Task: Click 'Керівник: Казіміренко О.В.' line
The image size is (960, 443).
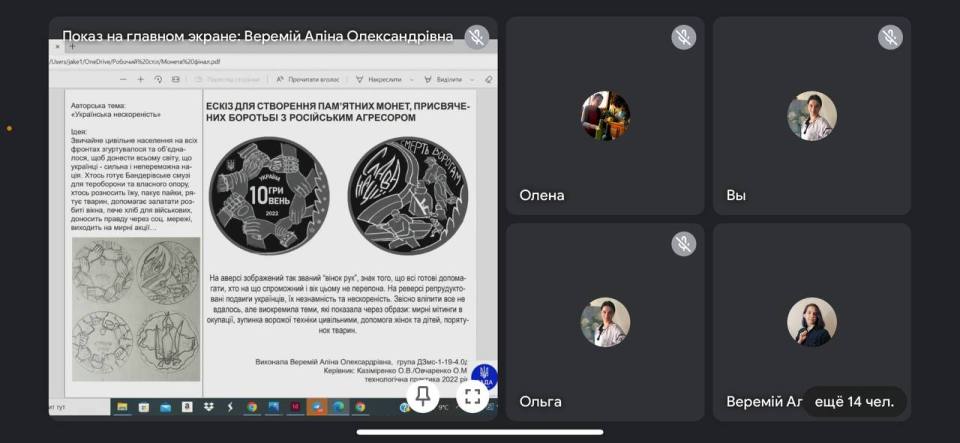Action: (395, 371)
